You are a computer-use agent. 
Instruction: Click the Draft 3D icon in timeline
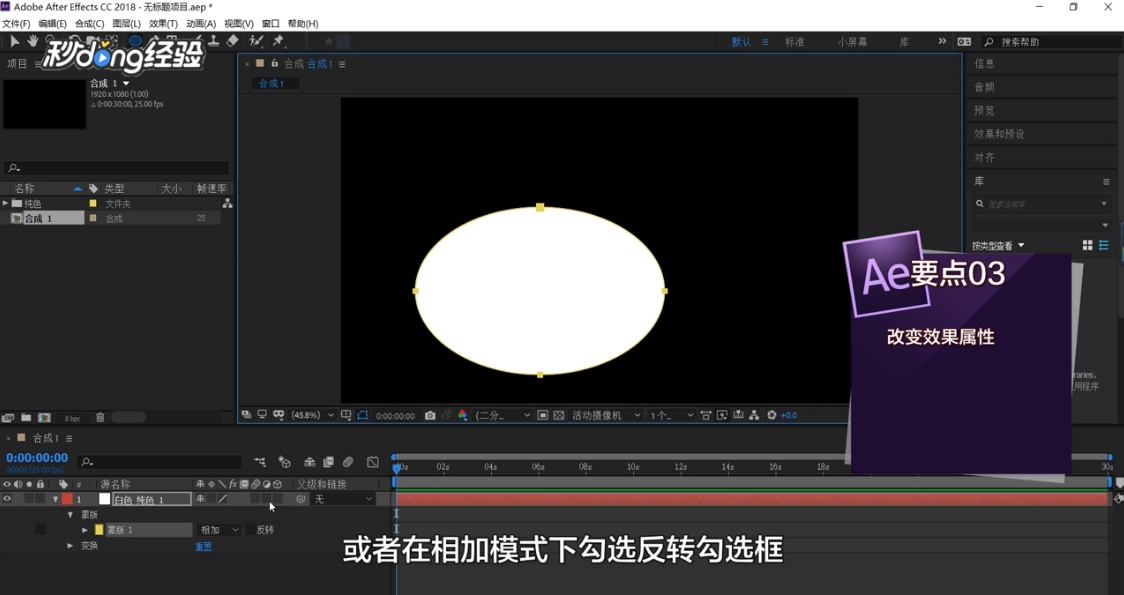[285, 462]
